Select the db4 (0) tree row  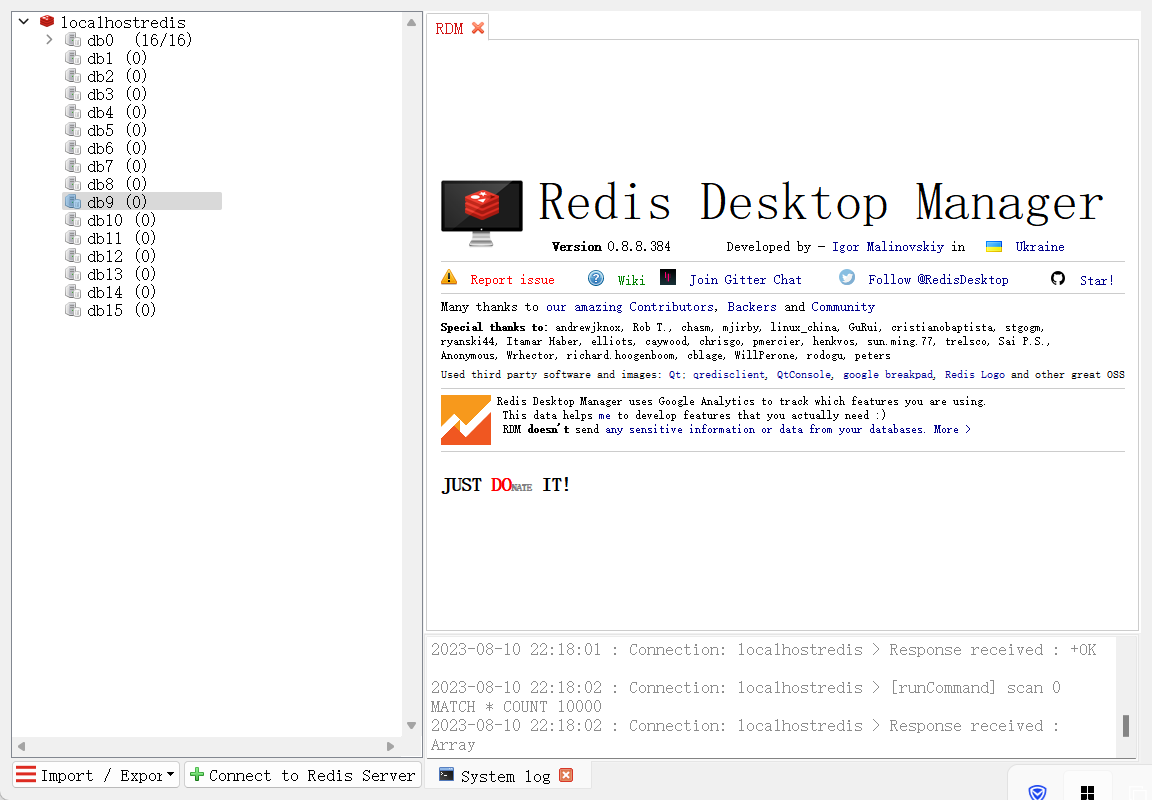(117, 112)
